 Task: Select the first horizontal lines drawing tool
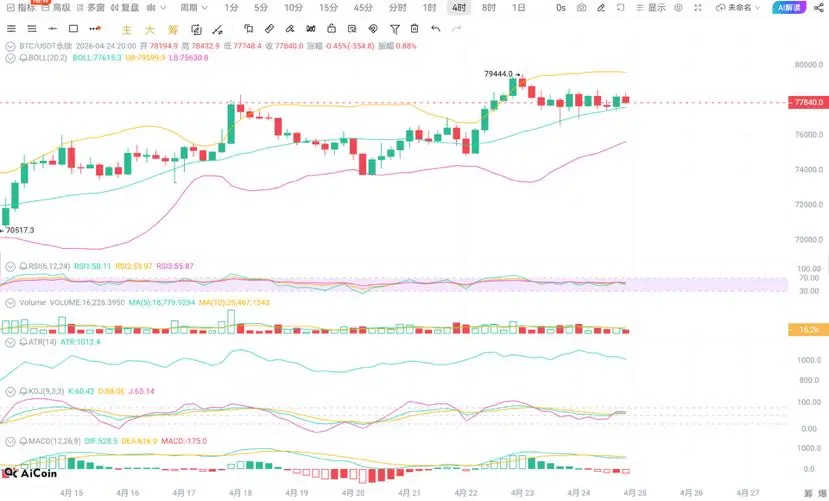pyautogui.click(x=11, y=29)
